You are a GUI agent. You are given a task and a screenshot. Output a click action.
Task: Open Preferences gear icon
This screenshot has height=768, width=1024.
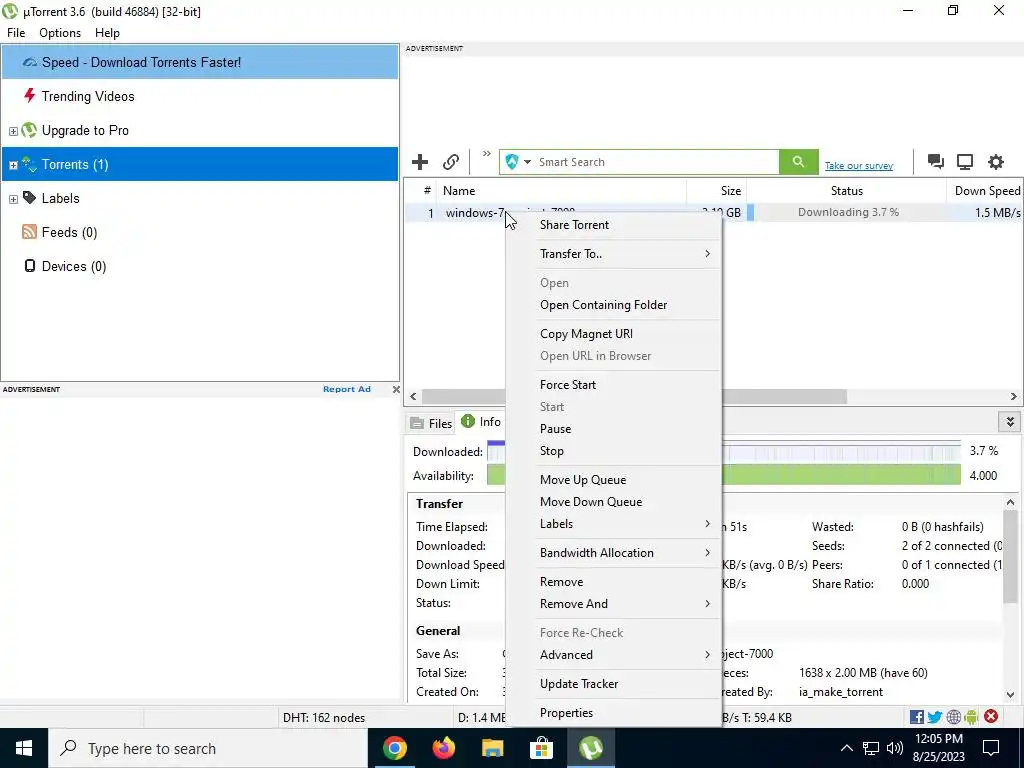tap(995, 162)
